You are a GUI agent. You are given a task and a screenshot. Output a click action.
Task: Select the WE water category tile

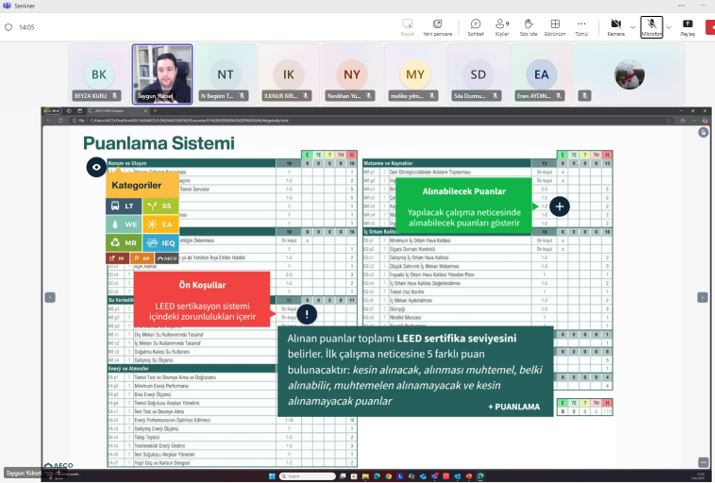[124, 224]
